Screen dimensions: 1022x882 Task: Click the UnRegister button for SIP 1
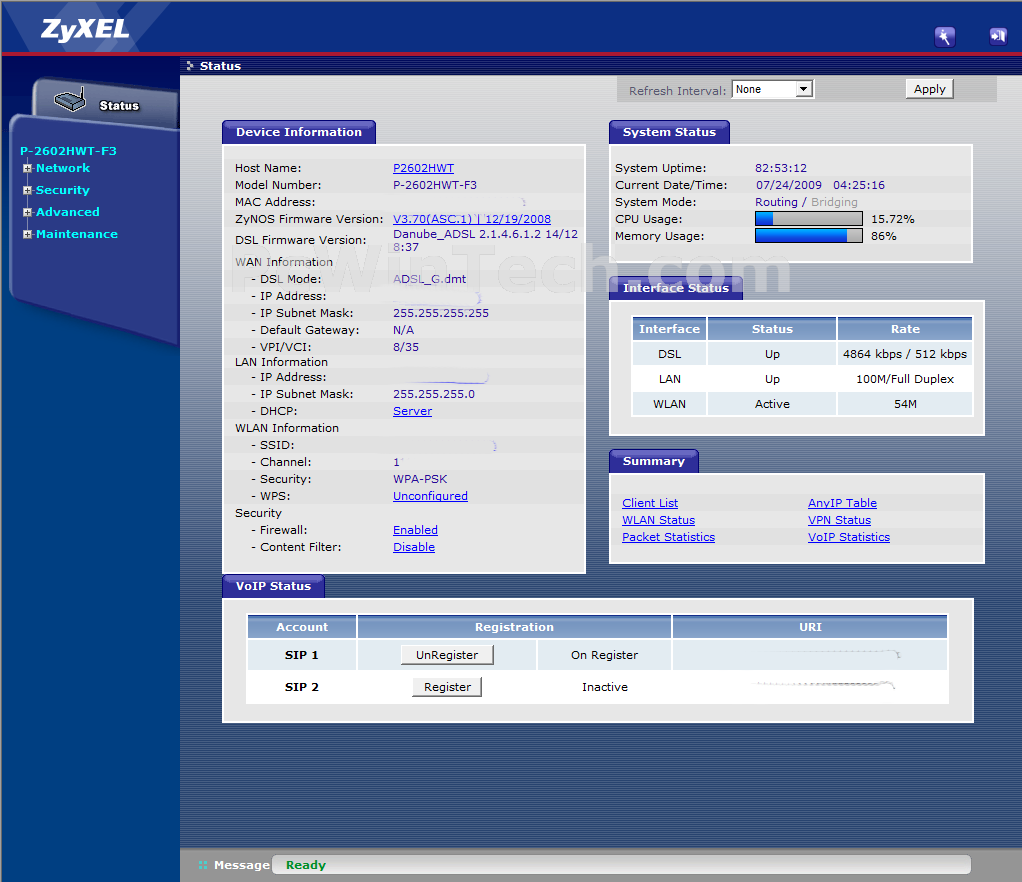(x=446, y=654)
